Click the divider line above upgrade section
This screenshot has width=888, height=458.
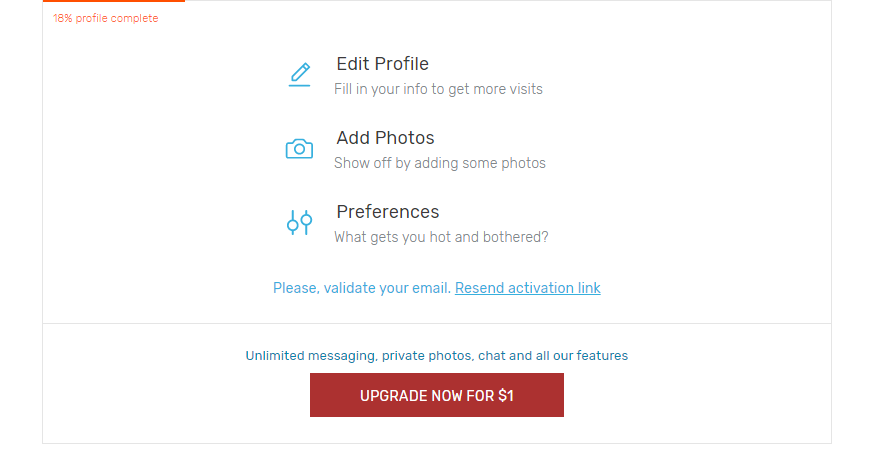coord(437,324)
